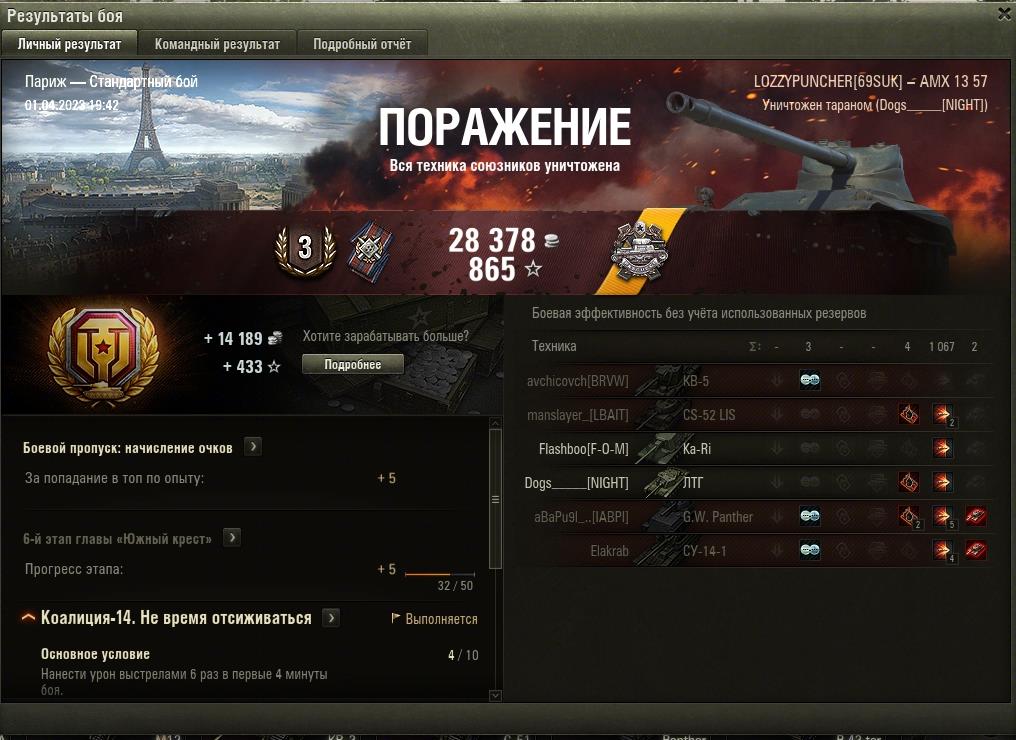Click the damage icon in Ka-Ri row
1016x740 pixels.
pos(942,448)
